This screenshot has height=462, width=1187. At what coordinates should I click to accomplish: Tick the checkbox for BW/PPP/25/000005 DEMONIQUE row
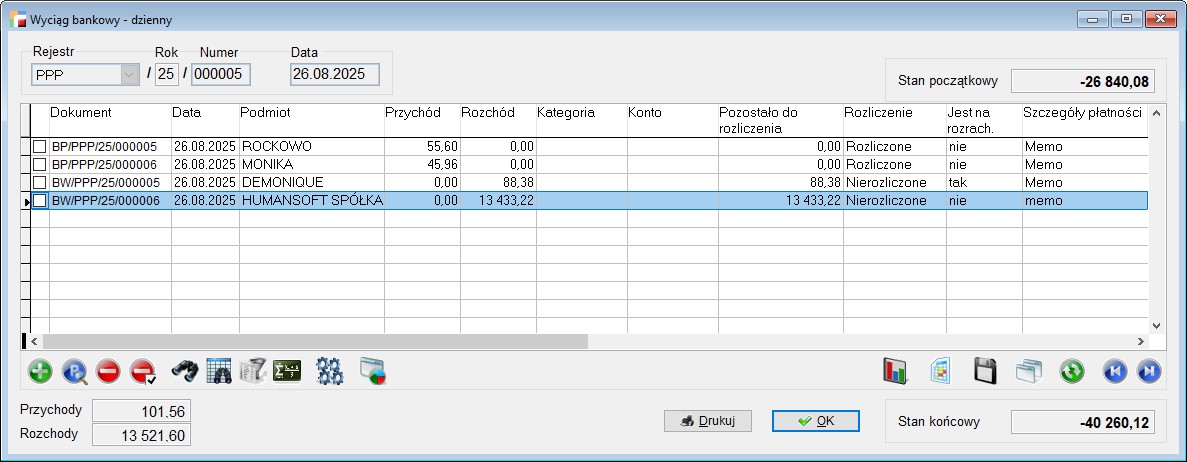point(40,183)
